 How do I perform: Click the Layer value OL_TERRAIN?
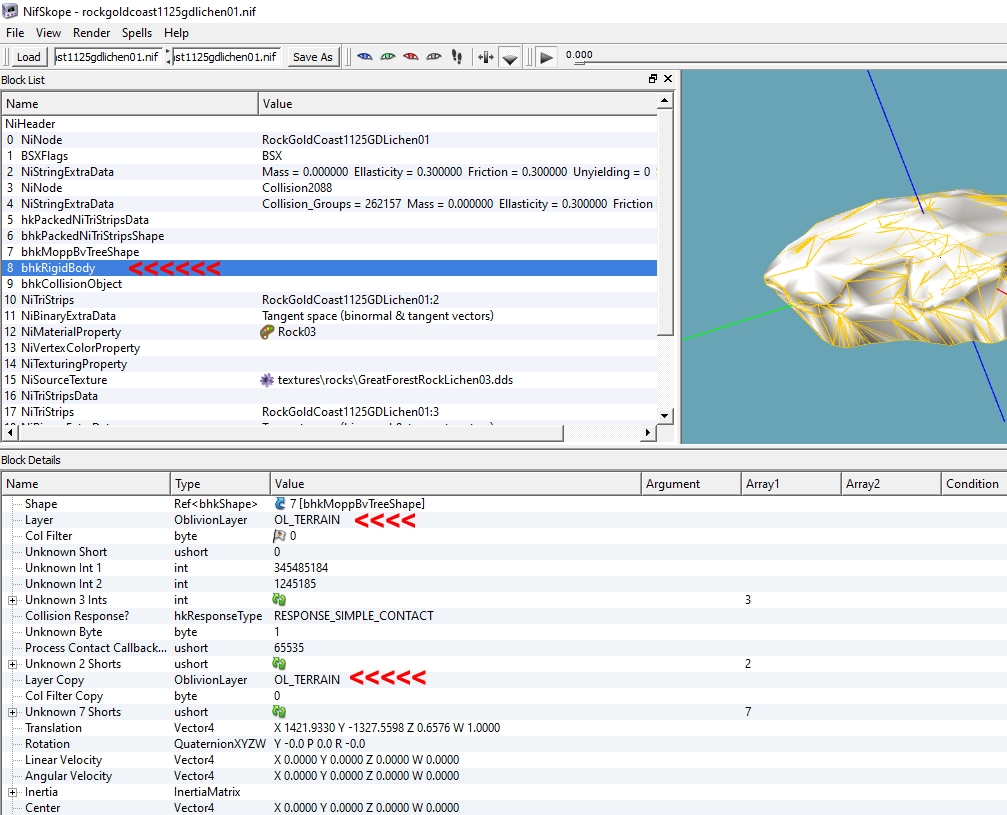tap(307, 520)
